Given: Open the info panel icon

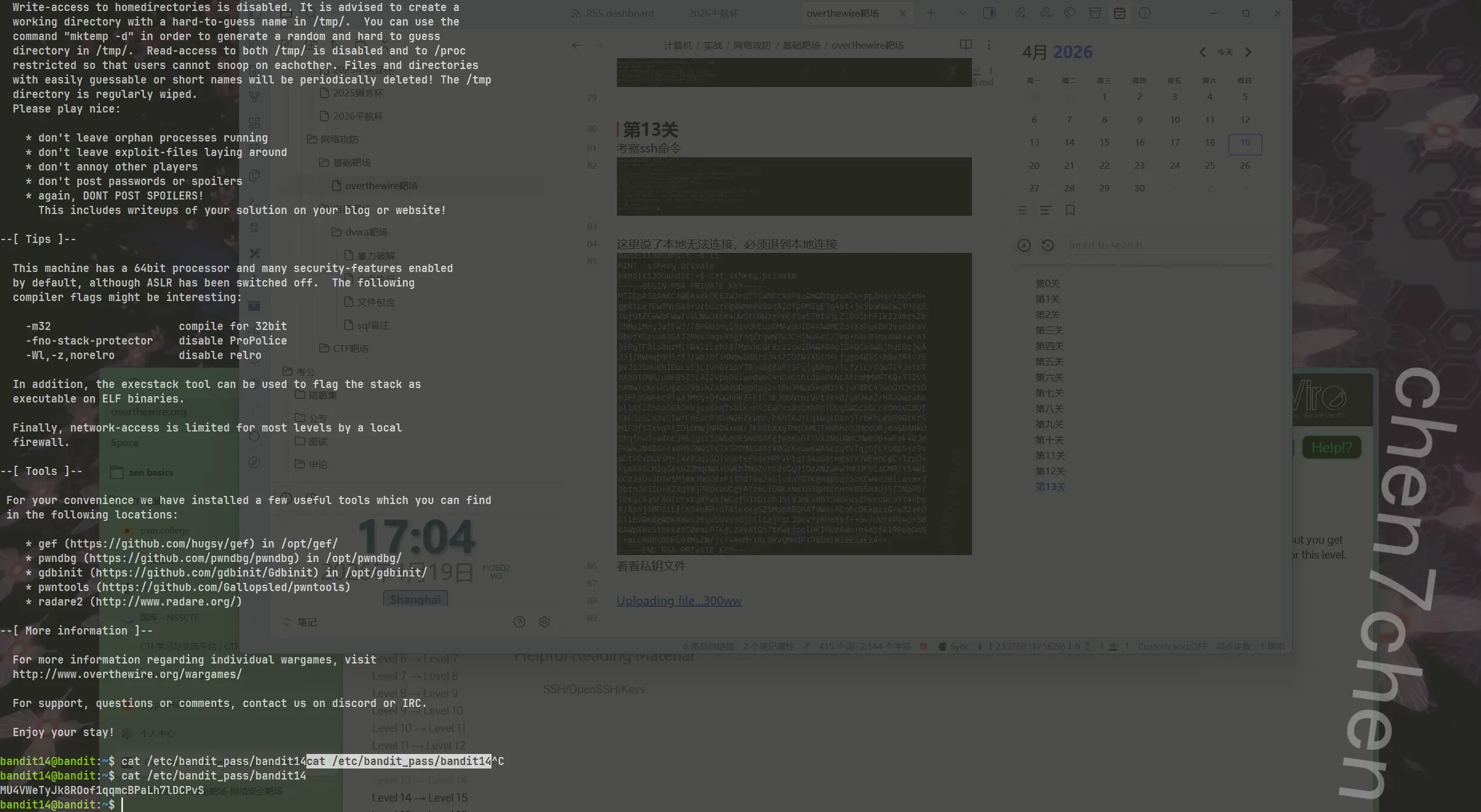Looking at the screenshot, I should click(1144, 13).
